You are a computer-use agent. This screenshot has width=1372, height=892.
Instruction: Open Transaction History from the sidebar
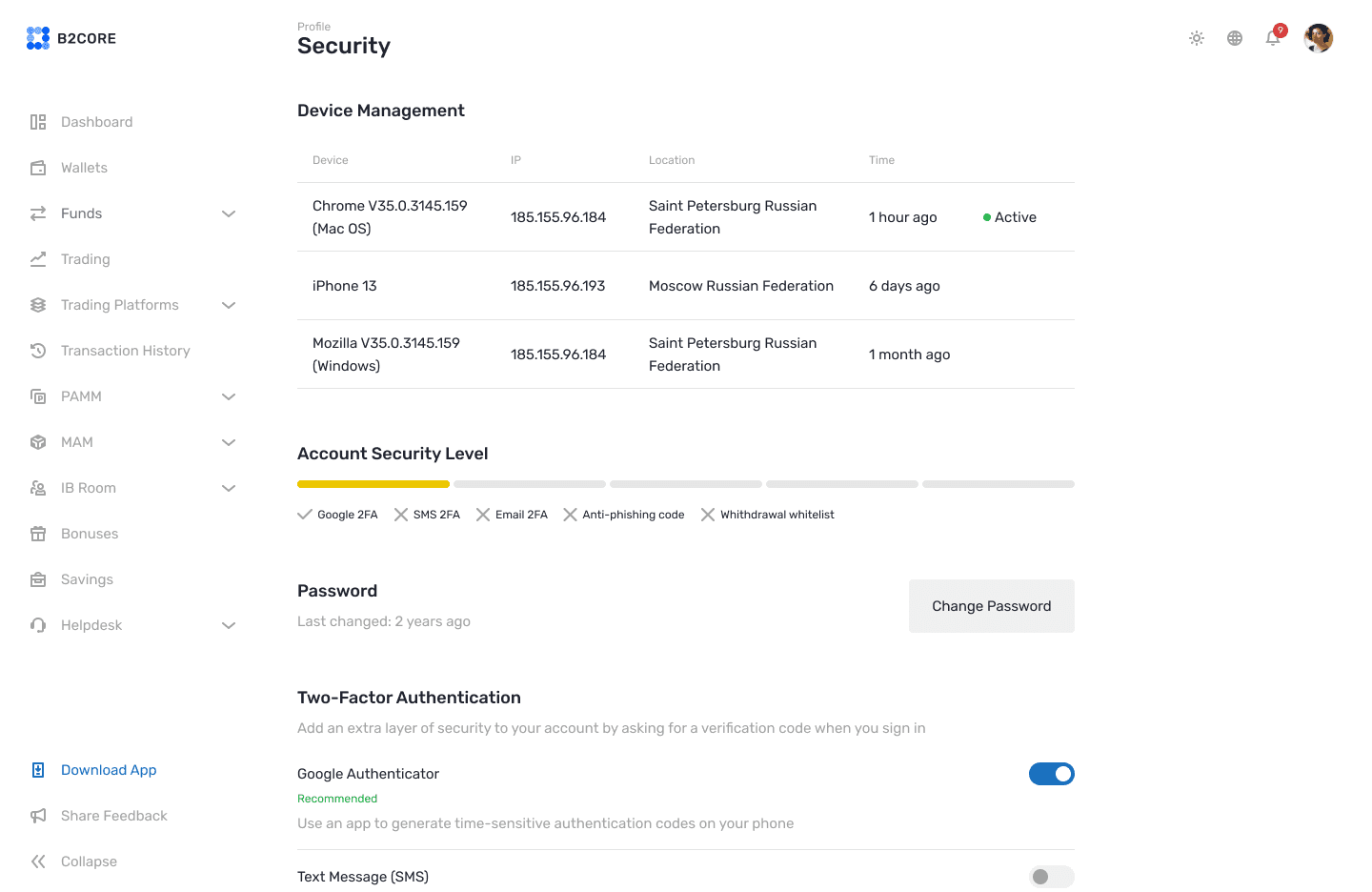click(x=37, y=350)
